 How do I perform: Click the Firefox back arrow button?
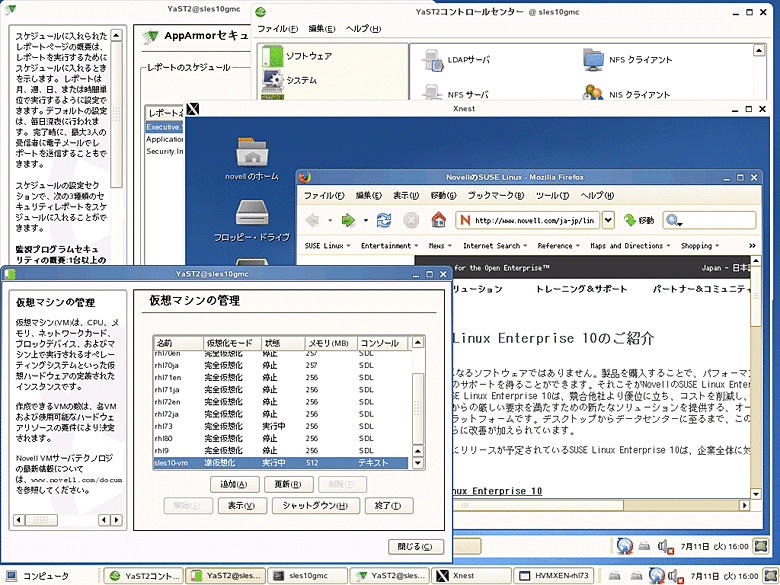click(x=313, y=220)
